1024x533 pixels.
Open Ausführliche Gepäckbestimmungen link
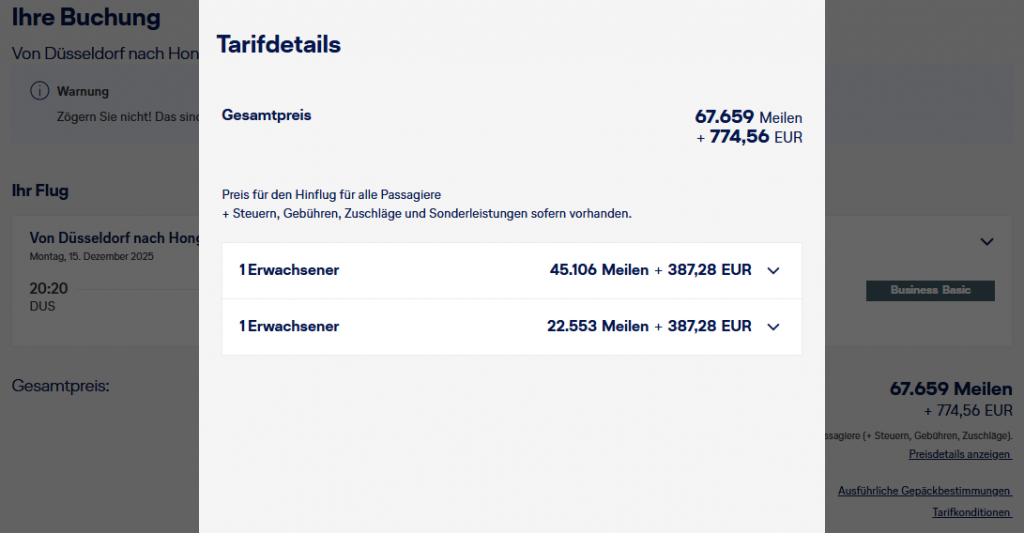tap(924, 490)
